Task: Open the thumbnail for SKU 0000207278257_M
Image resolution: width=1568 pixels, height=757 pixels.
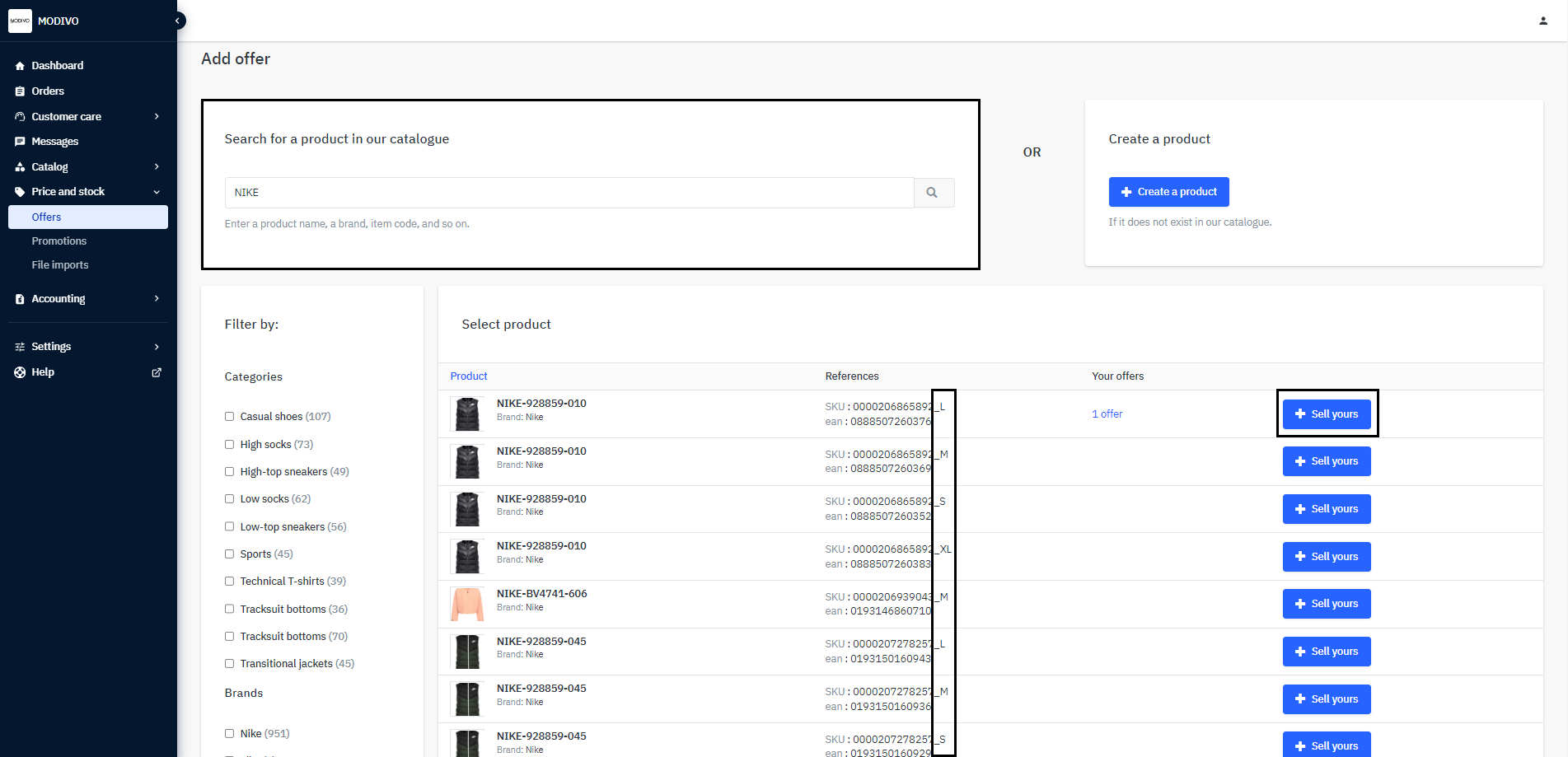Action: point(467,699)
